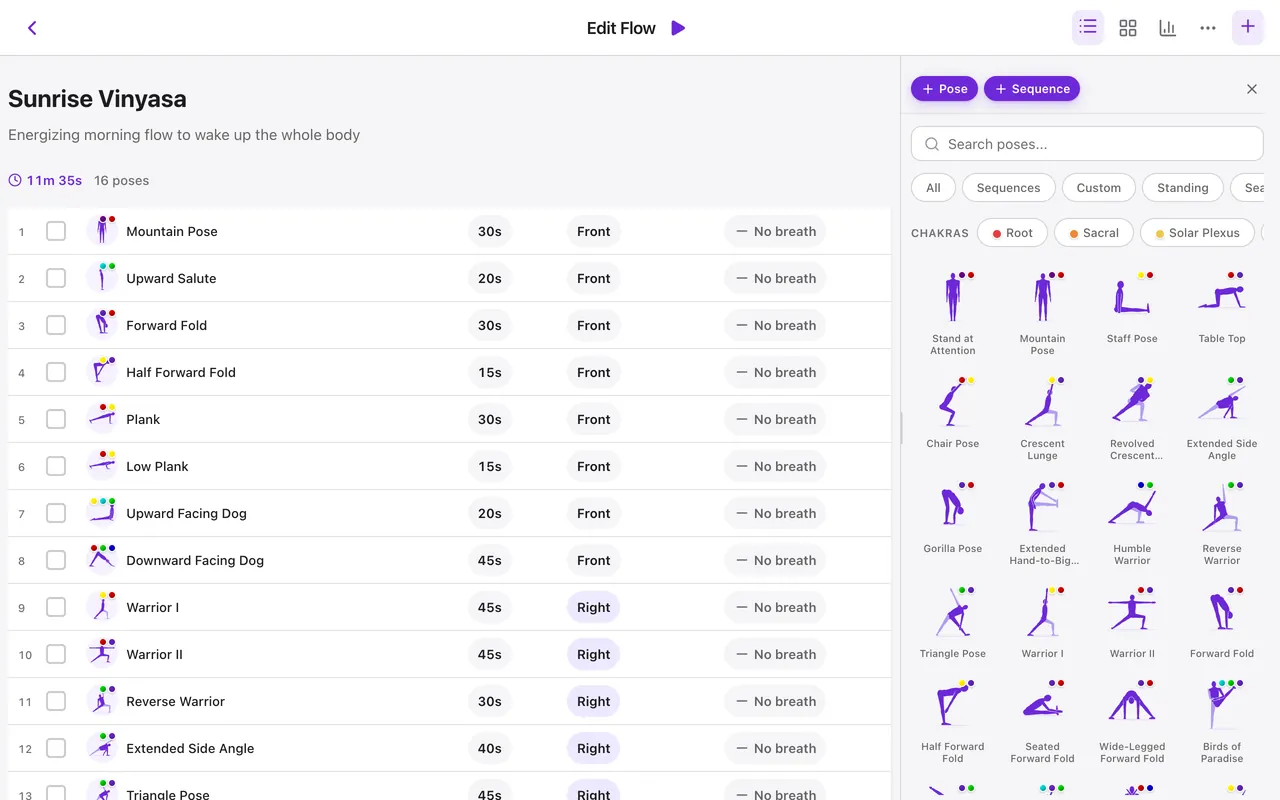This screenshot has height=800, width=1280.
Task: Open breath selector for Forward Fold row
Action: [775, 325]
